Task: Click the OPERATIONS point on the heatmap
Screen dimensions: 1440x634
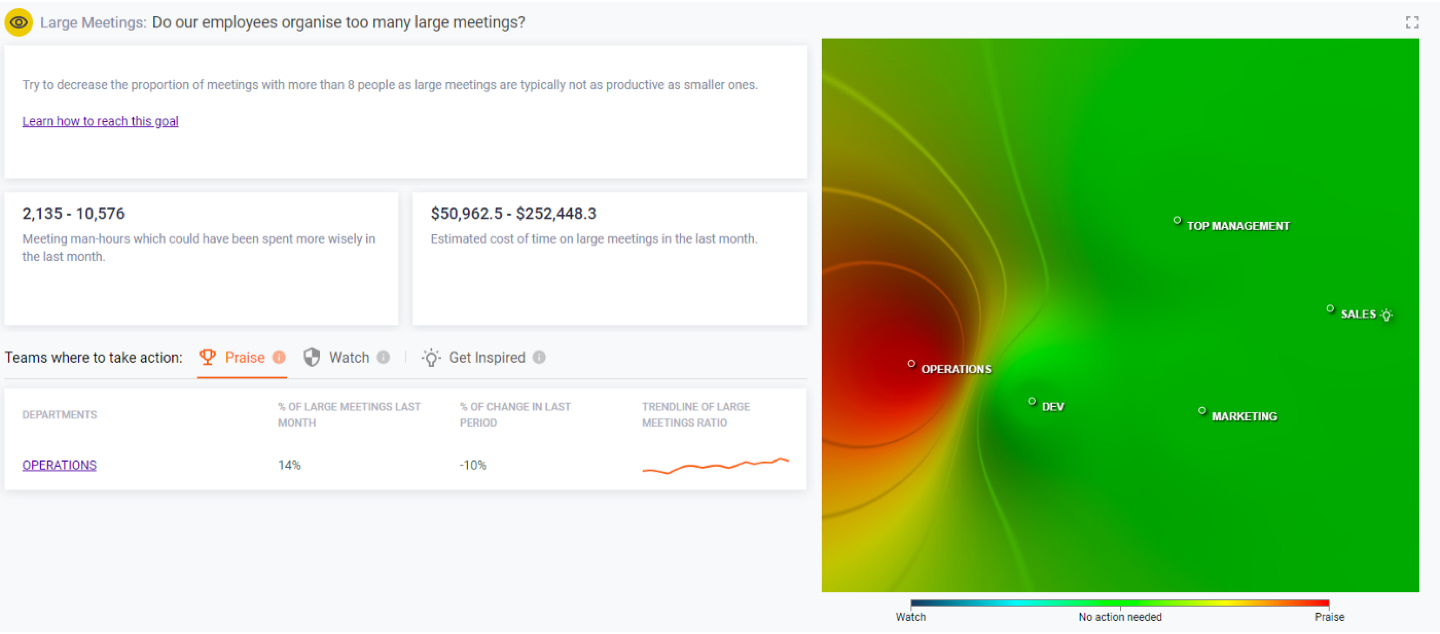Action: 911,364
